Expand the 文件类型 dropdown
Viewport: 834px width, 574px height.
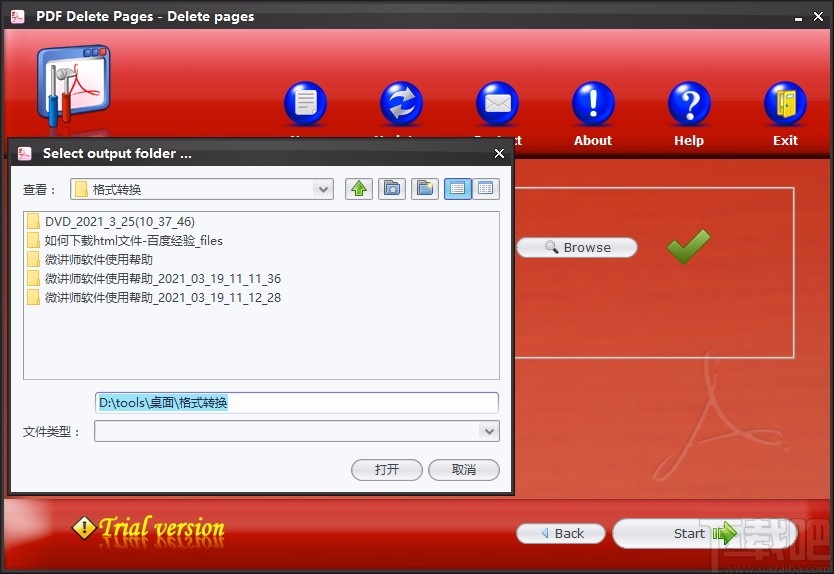point(489,431)
